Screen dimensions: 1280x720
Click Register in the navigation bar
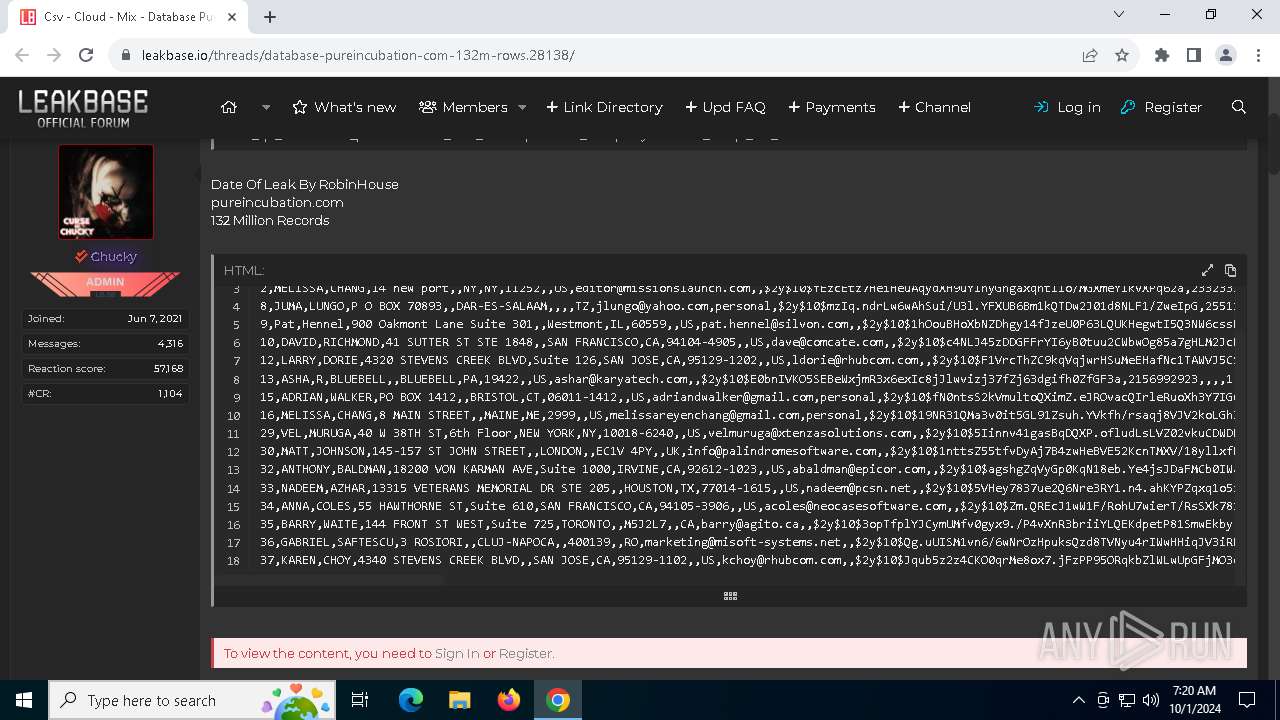click(1161, 107)
